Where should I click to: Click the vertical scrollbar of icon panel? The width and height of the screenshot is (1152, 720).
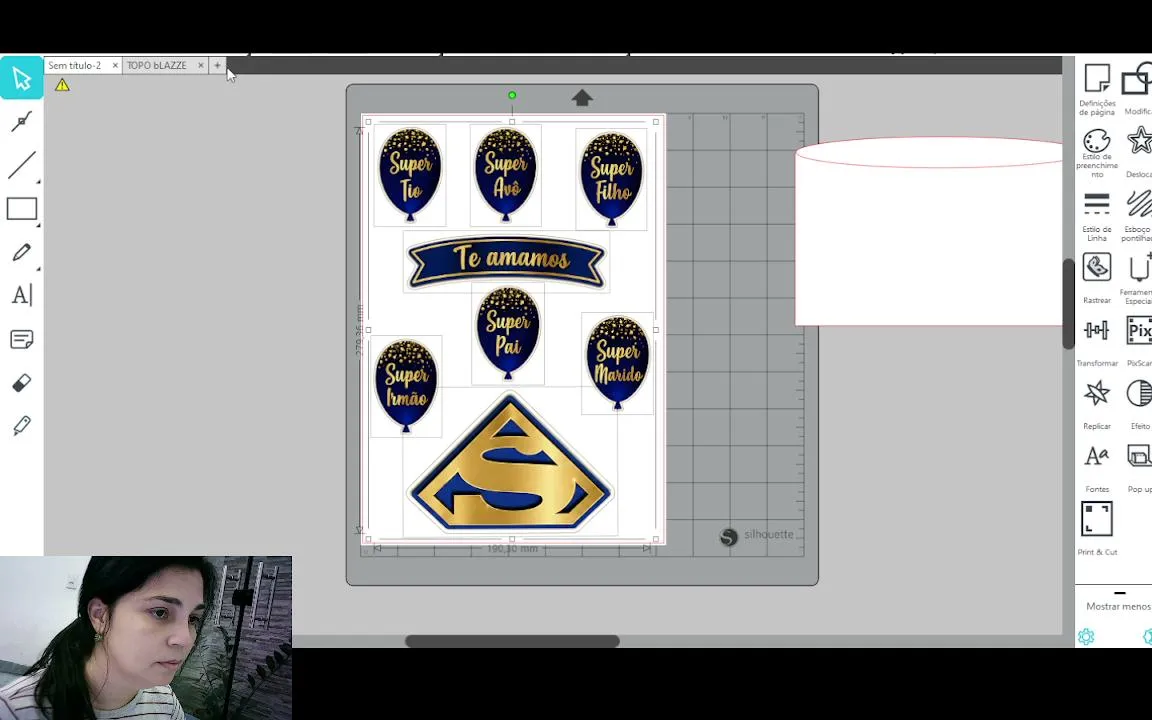click(x=1068, y=304)
